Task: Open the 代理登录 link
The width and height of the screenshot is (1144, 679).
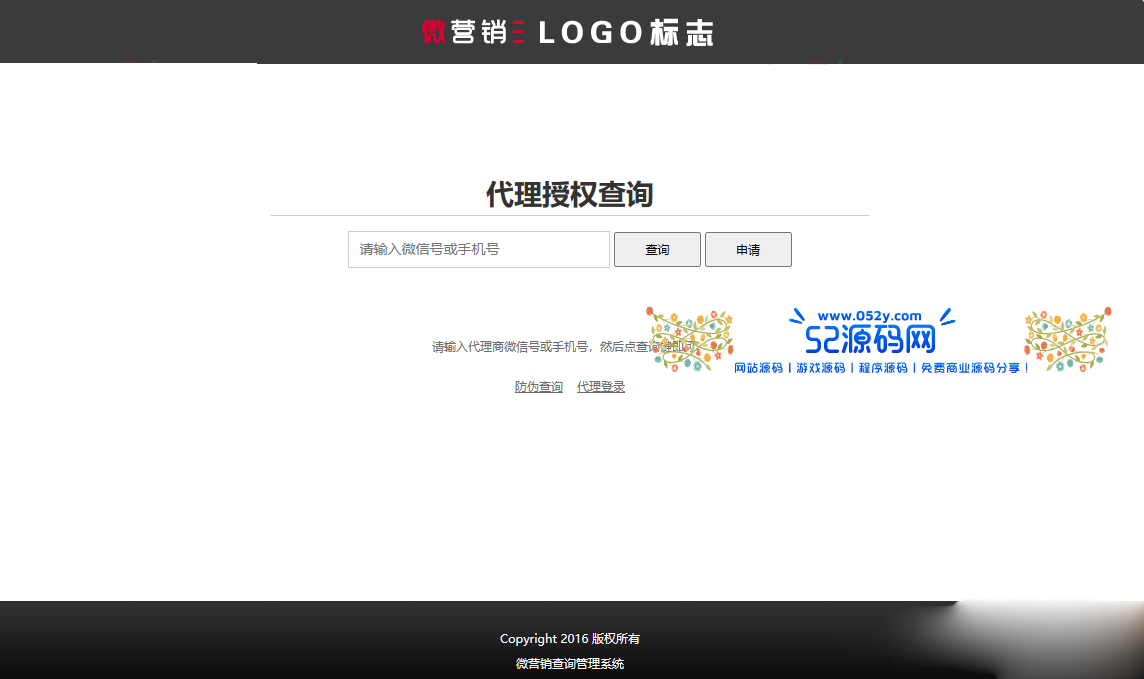Action: pyautogui.click(x=601, y=387)
